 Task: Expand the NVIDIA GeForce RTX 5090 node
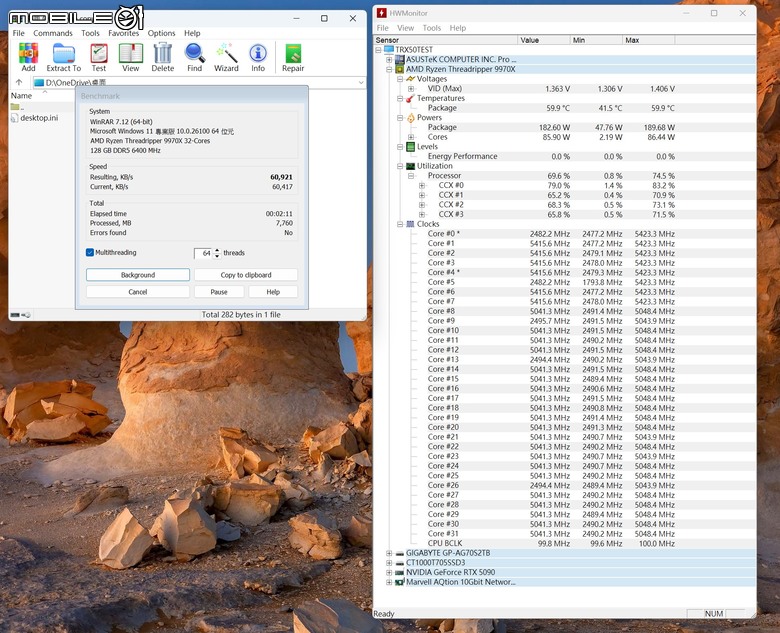[x=389, y=572]
